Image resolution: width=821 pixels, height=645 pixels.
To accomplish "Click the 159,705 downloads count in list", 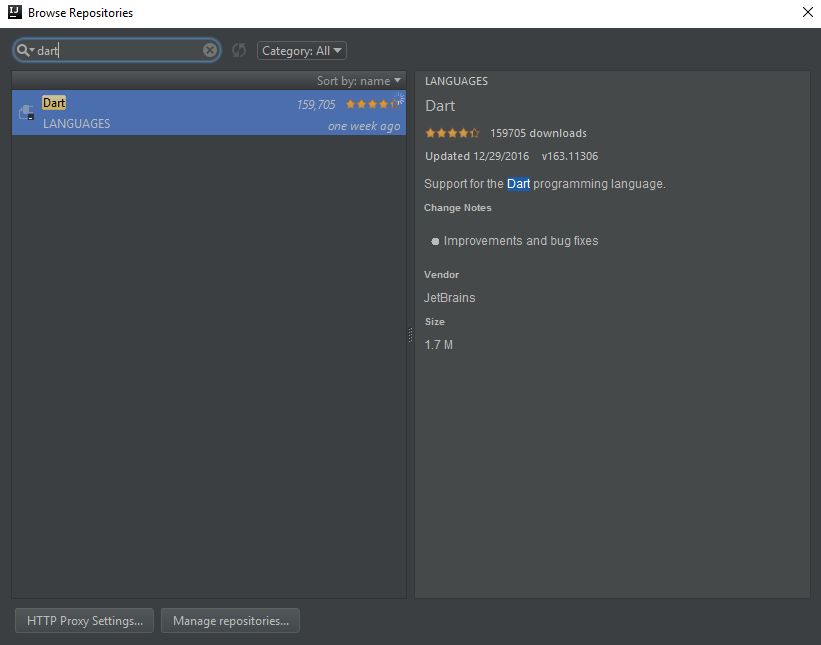I will coord(316,105).
